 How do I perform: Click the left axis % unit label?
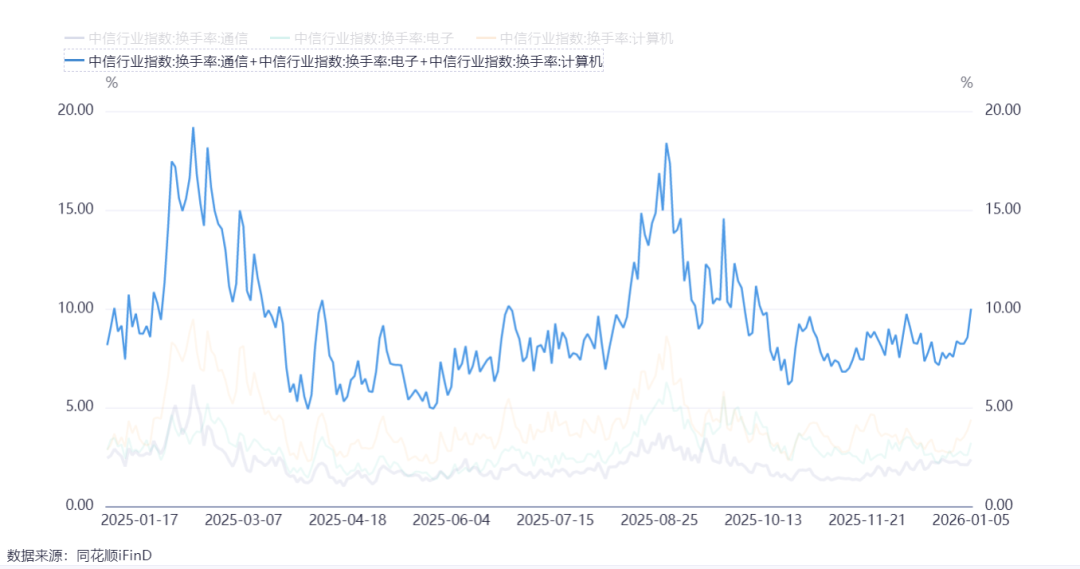coord(112,83)
